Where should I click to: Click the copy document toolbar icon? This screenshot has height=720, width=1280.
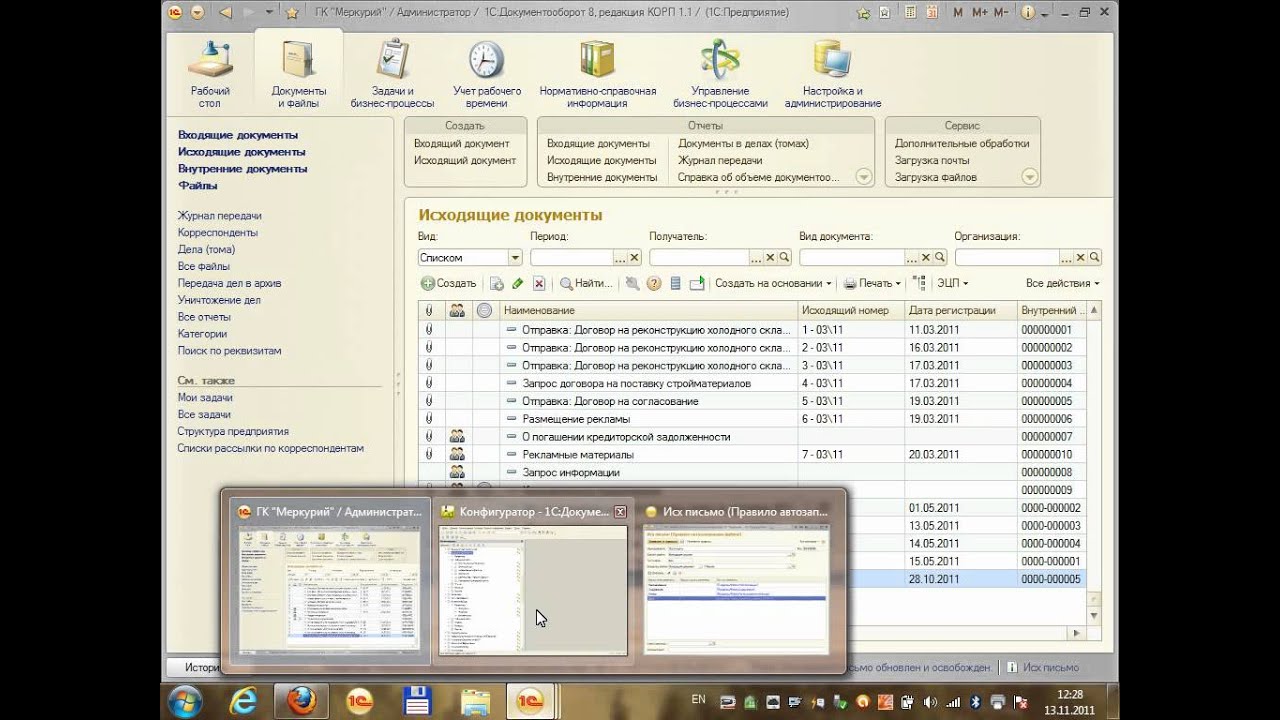coord(497,283)
